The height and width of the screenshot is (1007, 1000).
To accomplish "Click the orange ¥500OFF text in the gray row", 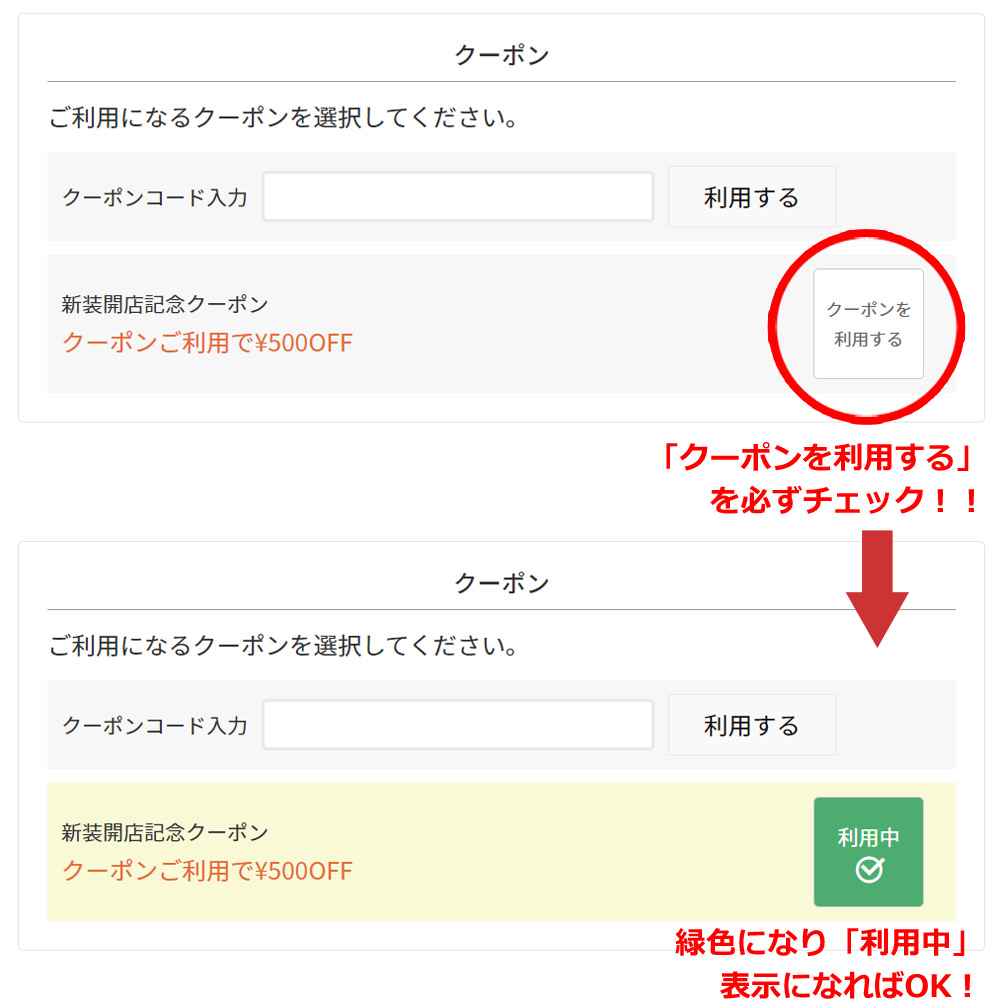I will coord(207,343).
